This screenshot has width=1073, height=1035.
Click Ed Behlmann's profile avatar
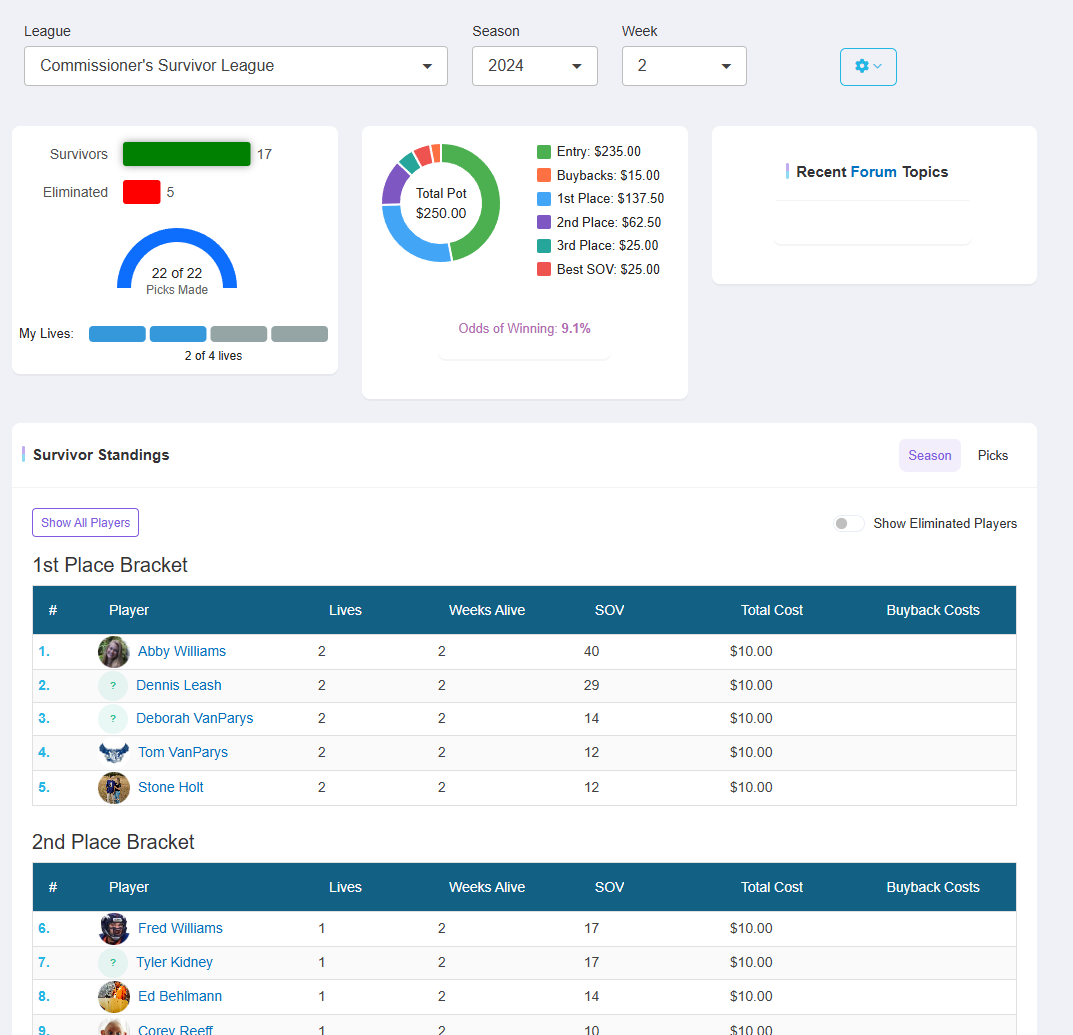click(x=114, y=997)
